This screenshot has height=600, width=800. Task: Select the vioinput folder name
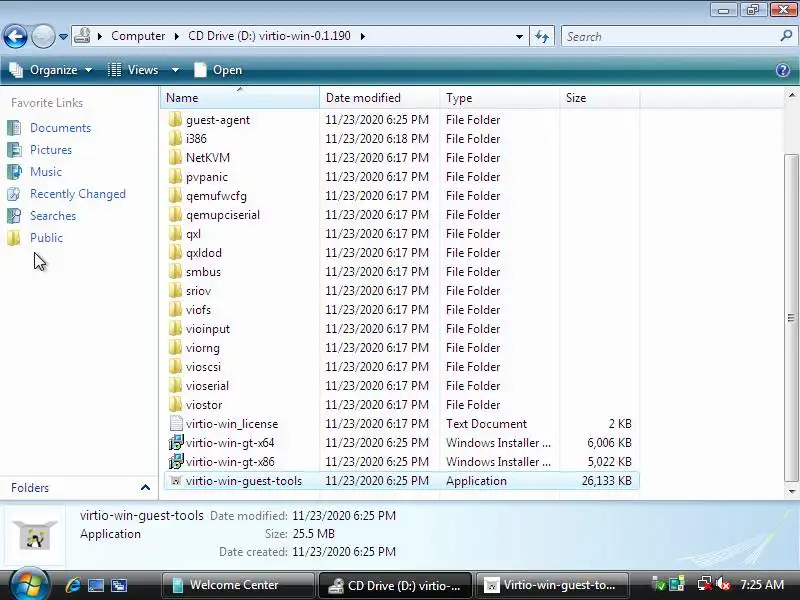pyautogui.click(x=208, y=329)
